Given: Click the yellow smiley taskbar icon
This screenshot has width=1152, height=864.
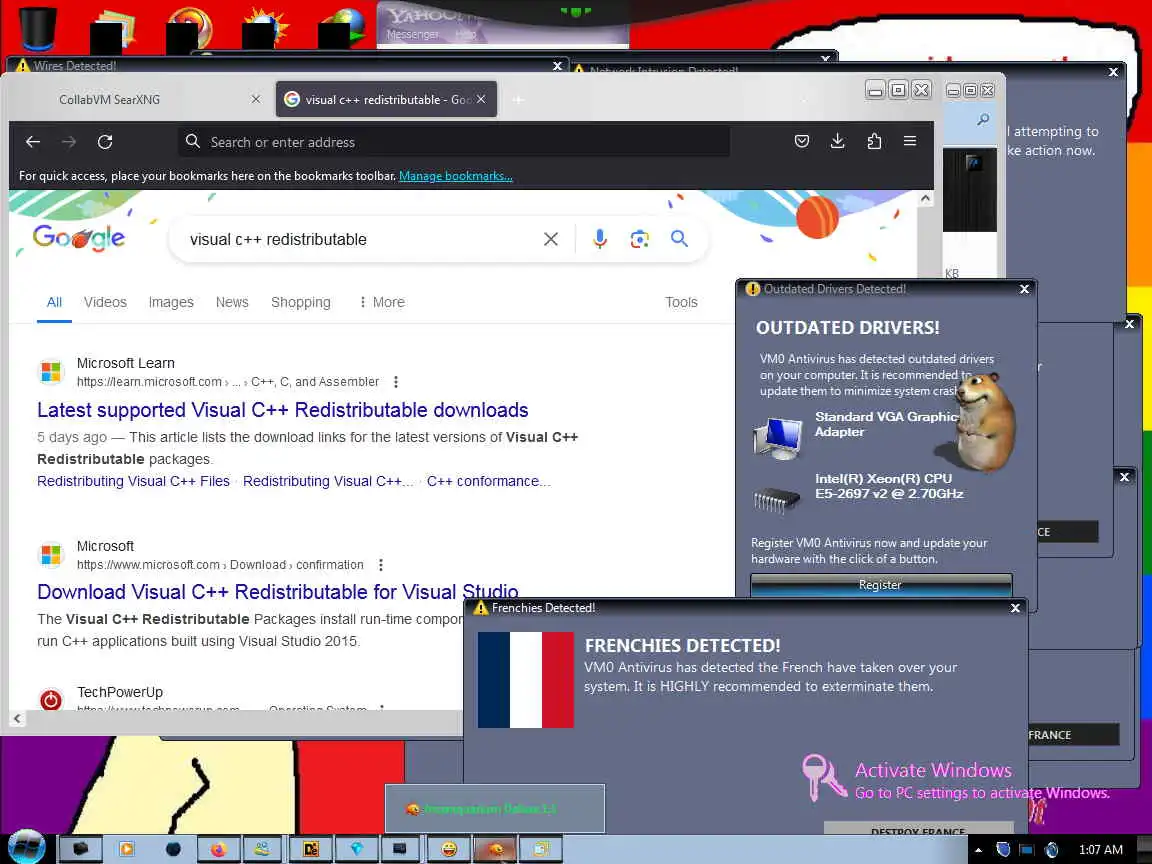Looking at the screenshot, I should 449,849.
